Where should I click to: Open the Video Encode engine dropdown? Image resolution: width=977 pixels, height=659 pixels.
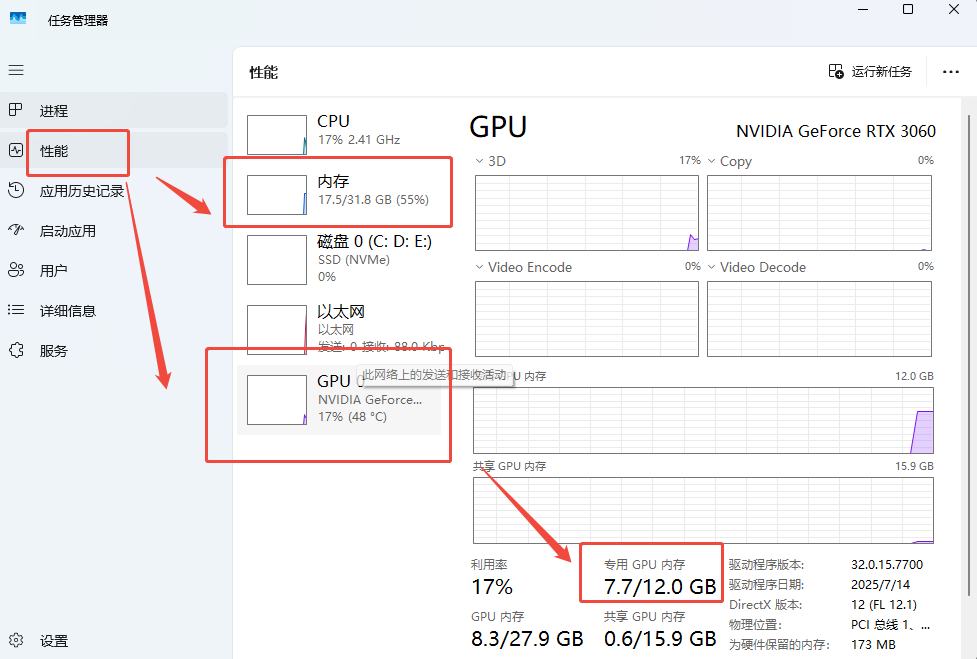[x=480, y=267]
